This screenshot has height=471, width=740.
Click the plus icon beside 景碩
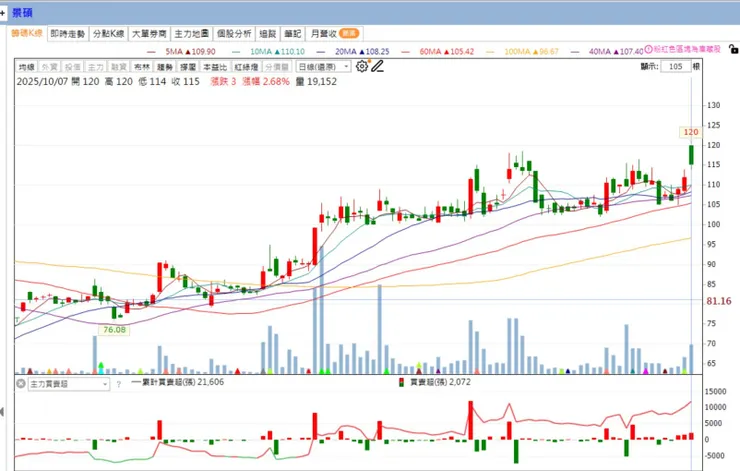click(x=2, y=13)
